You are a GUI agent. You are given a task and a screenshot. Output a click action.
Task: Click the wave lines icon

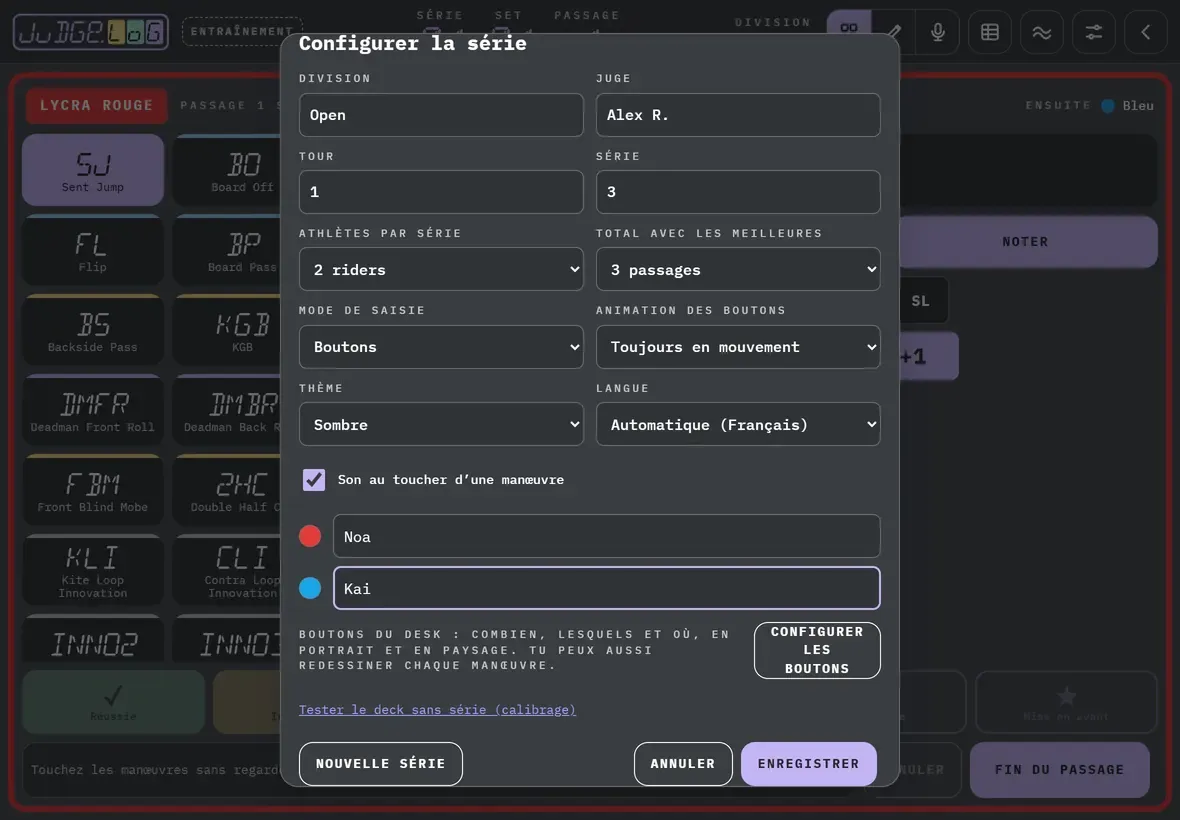(x=1042, y=32)
